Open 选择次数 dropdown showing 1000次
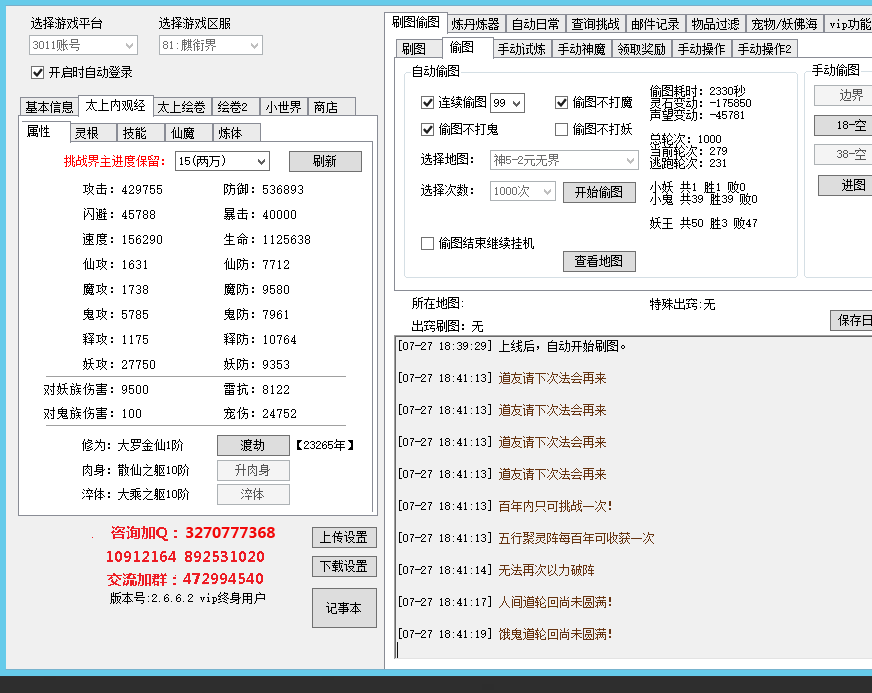 tap(522, 191)
